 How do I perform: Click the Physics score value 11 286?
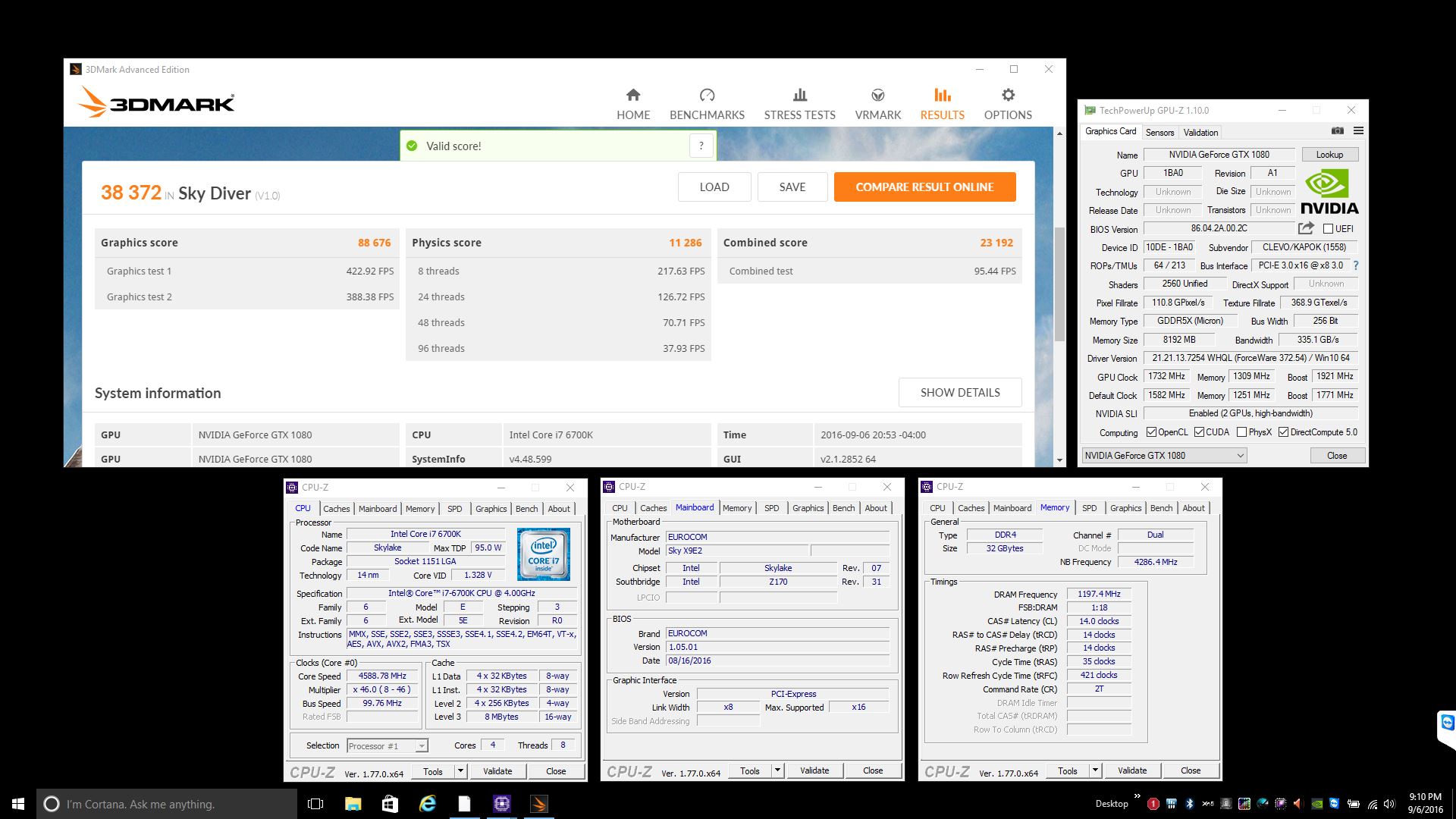[x=686, y=243]
